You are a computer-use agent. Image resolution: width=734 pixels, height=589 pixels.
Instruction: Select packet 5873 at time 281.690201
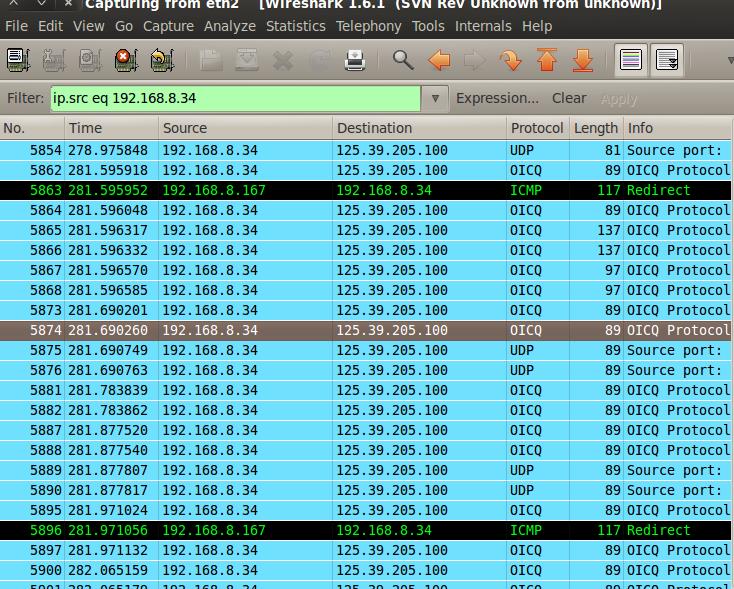tap(365, 310)
